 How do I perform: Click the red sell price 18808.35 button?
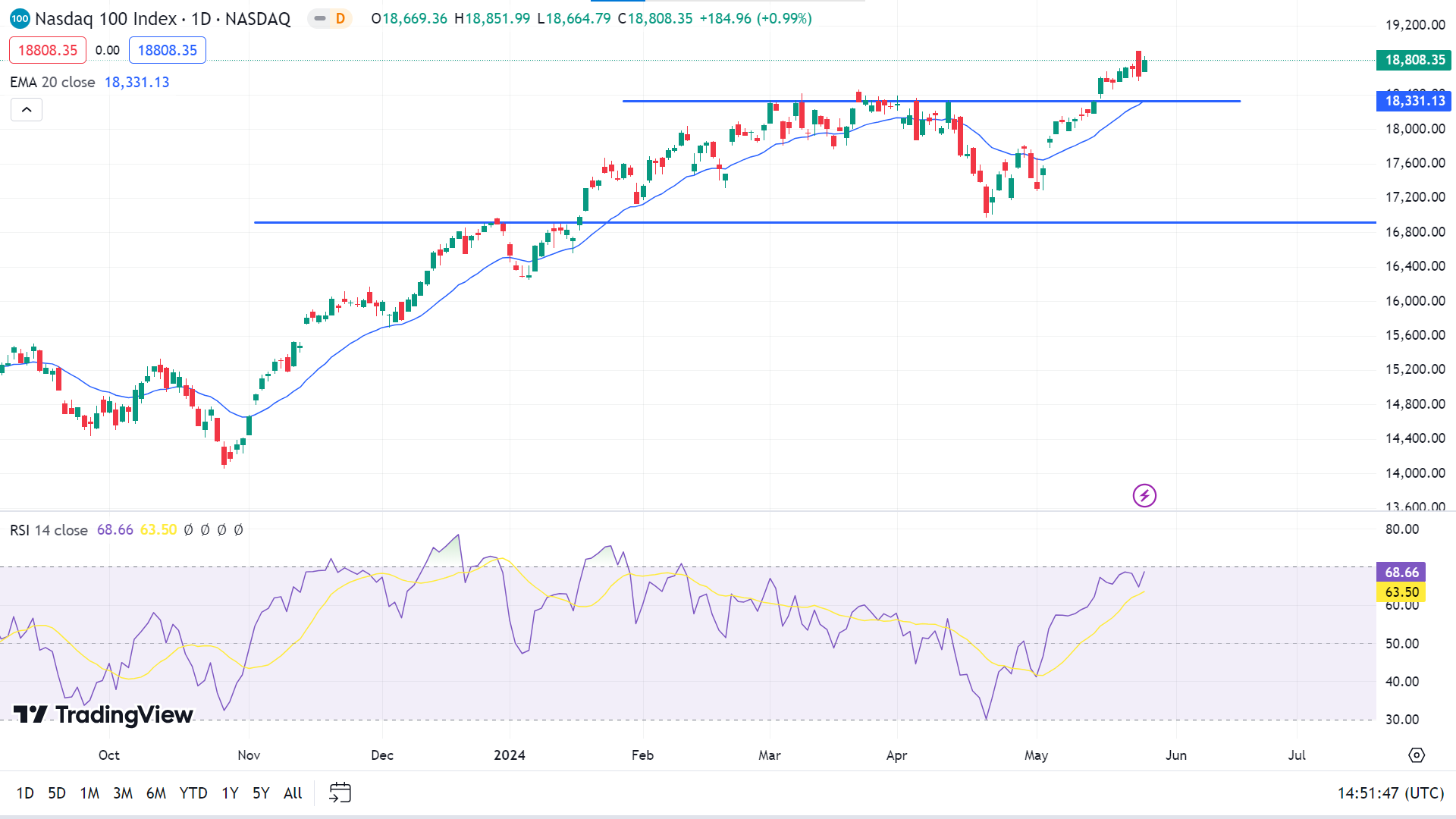point(48,50)
